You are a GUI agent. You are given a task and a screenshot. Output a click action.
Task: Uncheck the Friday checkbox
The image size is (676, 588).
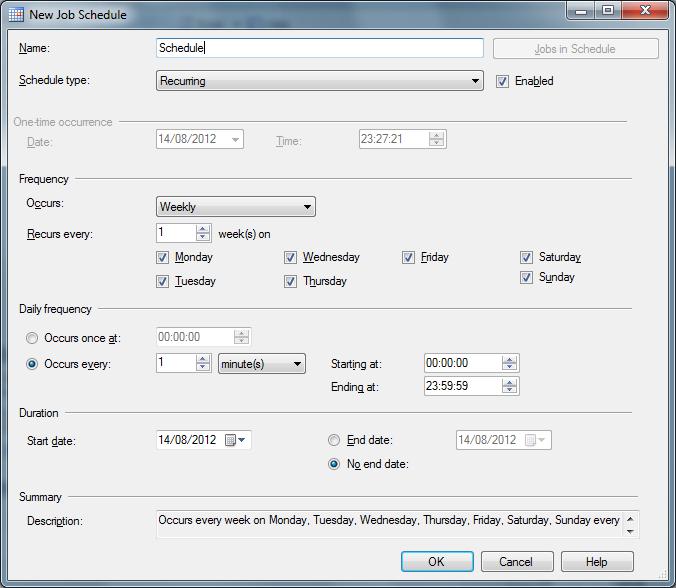408,257
